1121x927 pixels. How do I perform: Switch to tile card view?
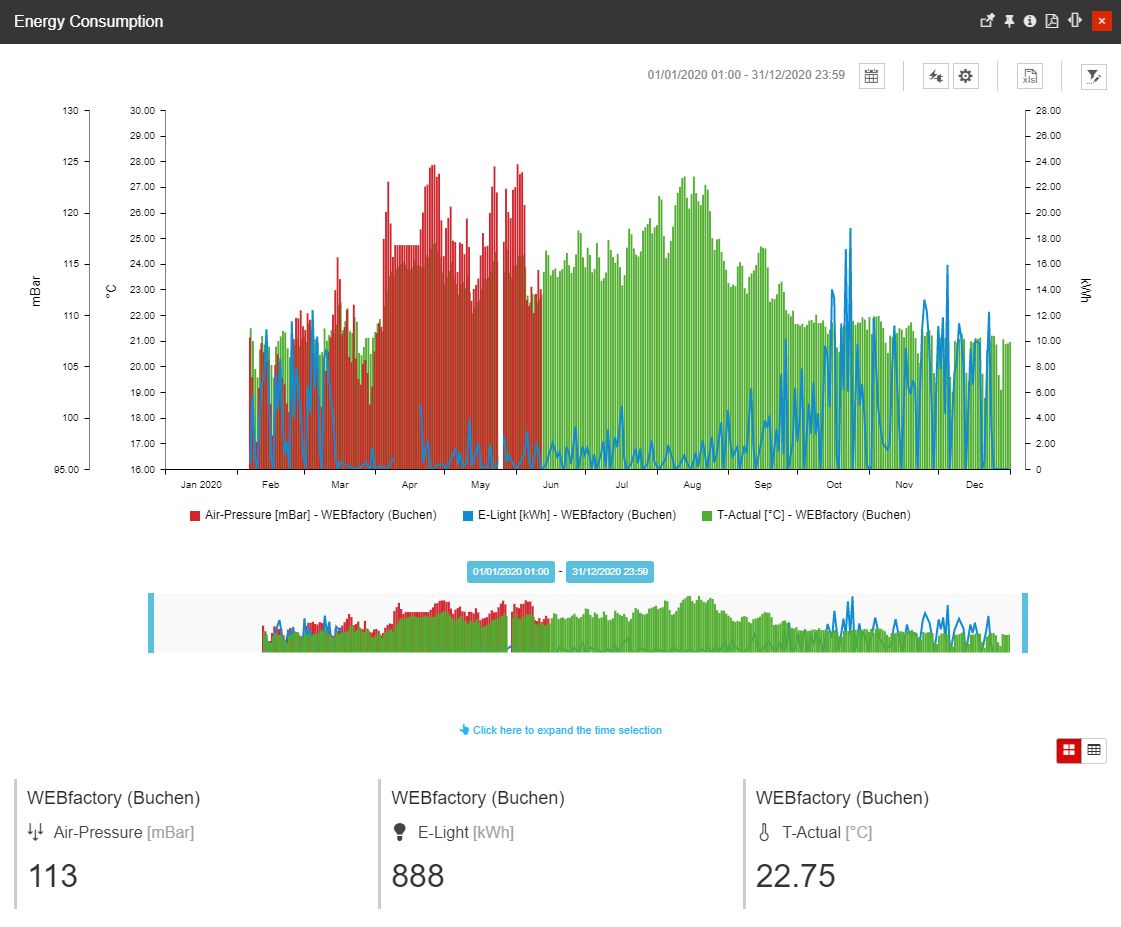(x=1069, y=750)
